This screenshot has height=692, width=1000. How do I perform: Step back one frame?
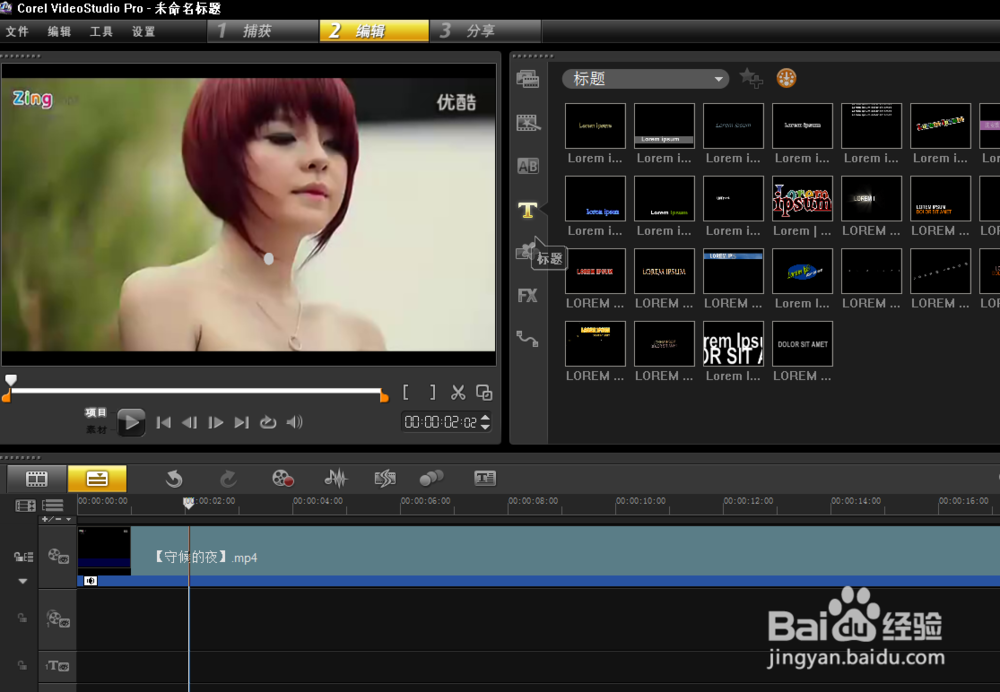pyautogui.click(x=189, y=422)
